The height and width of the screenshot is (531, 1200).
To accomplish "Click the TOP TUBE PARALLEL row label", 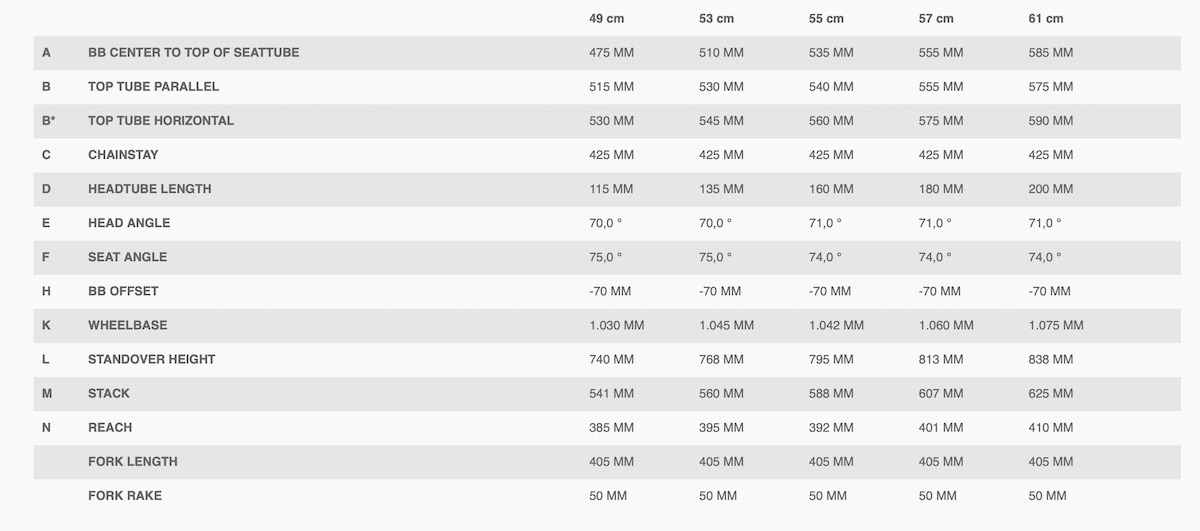I will click(x=153, y=87).
